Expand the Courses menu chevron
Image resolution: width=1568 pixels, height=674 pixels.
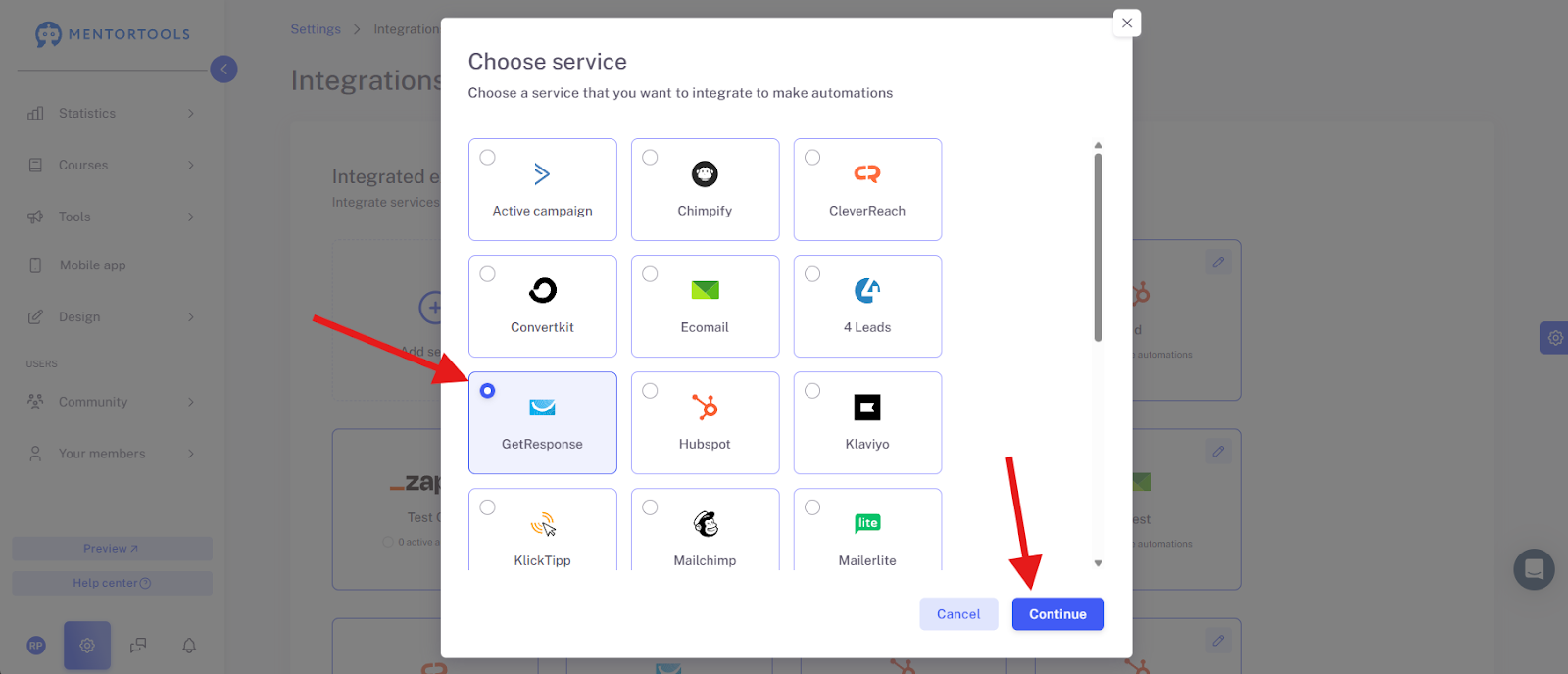(191, 166)
